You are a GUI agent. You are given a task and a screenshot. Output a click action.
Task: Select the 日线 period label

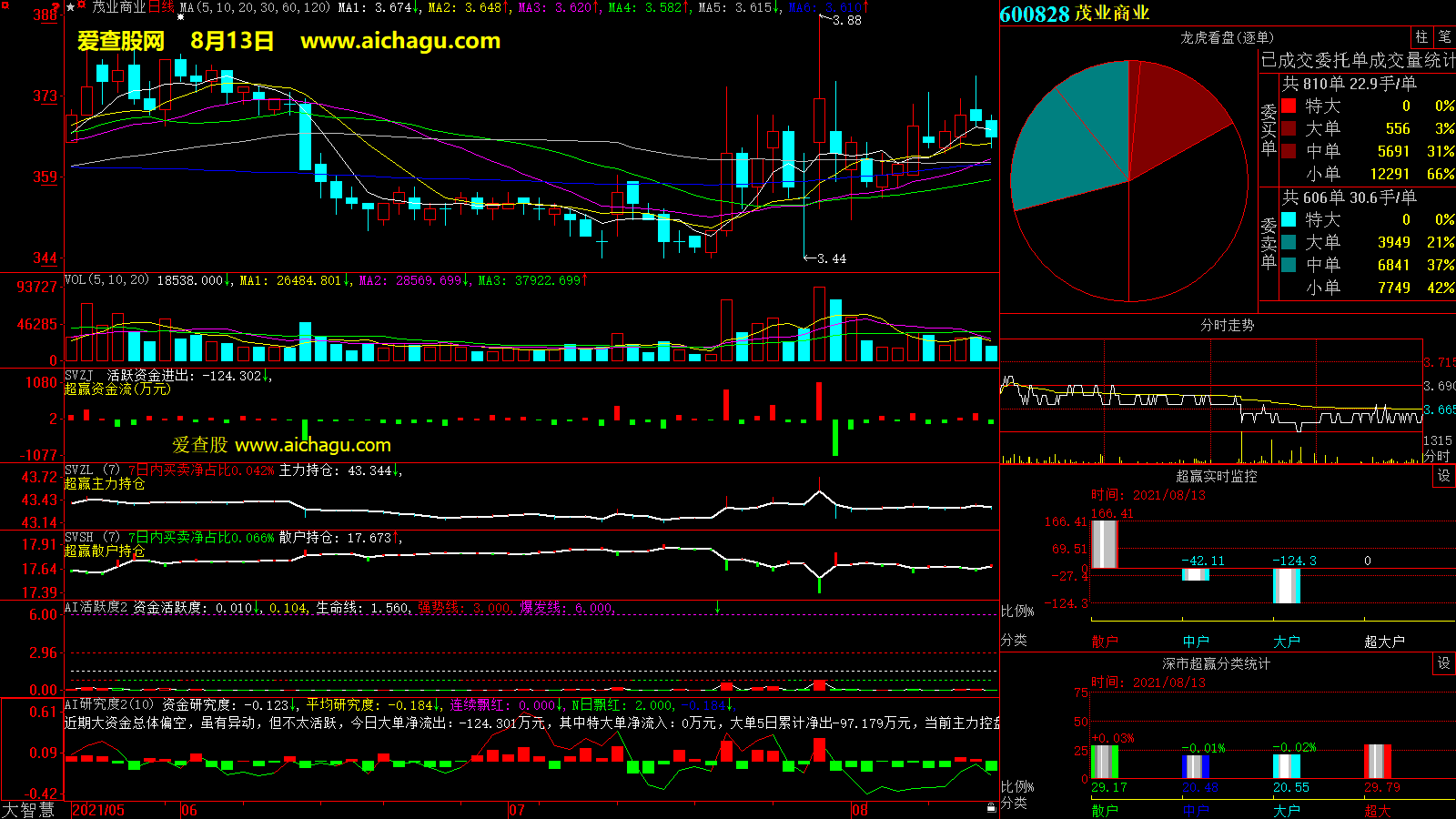[x=161, y=7]
